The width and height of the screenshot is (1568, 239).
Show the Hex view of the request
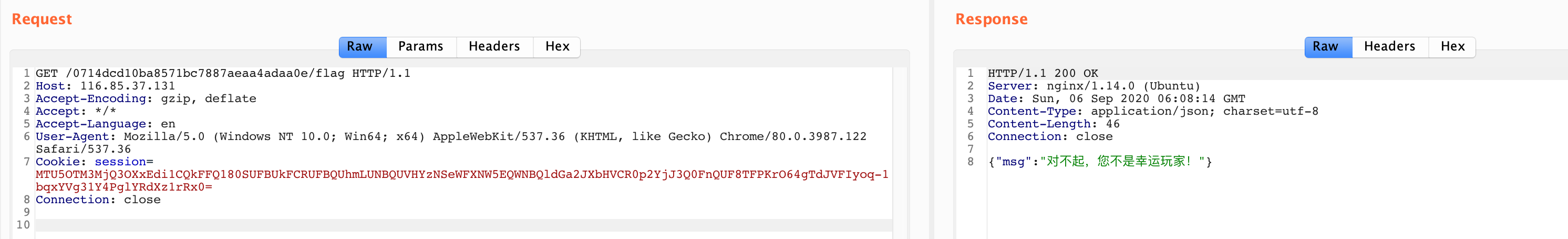[x=557, y=47]
